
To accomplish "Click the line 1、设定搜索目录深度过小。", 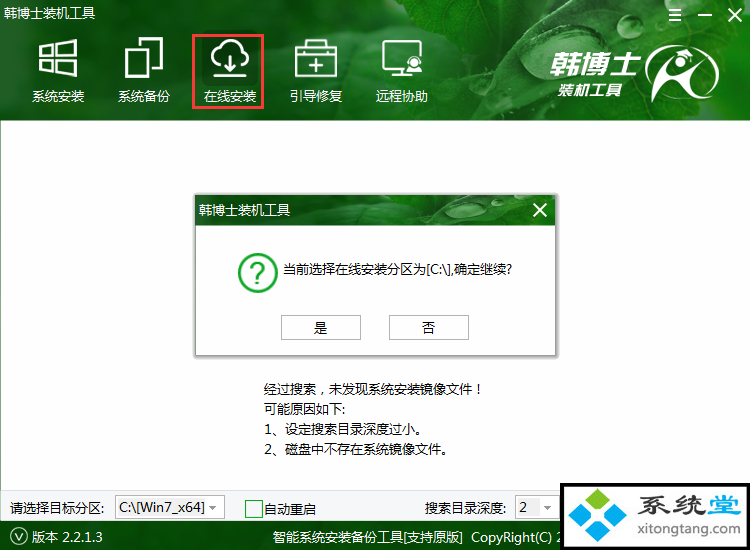I will [x=343, y=429].
